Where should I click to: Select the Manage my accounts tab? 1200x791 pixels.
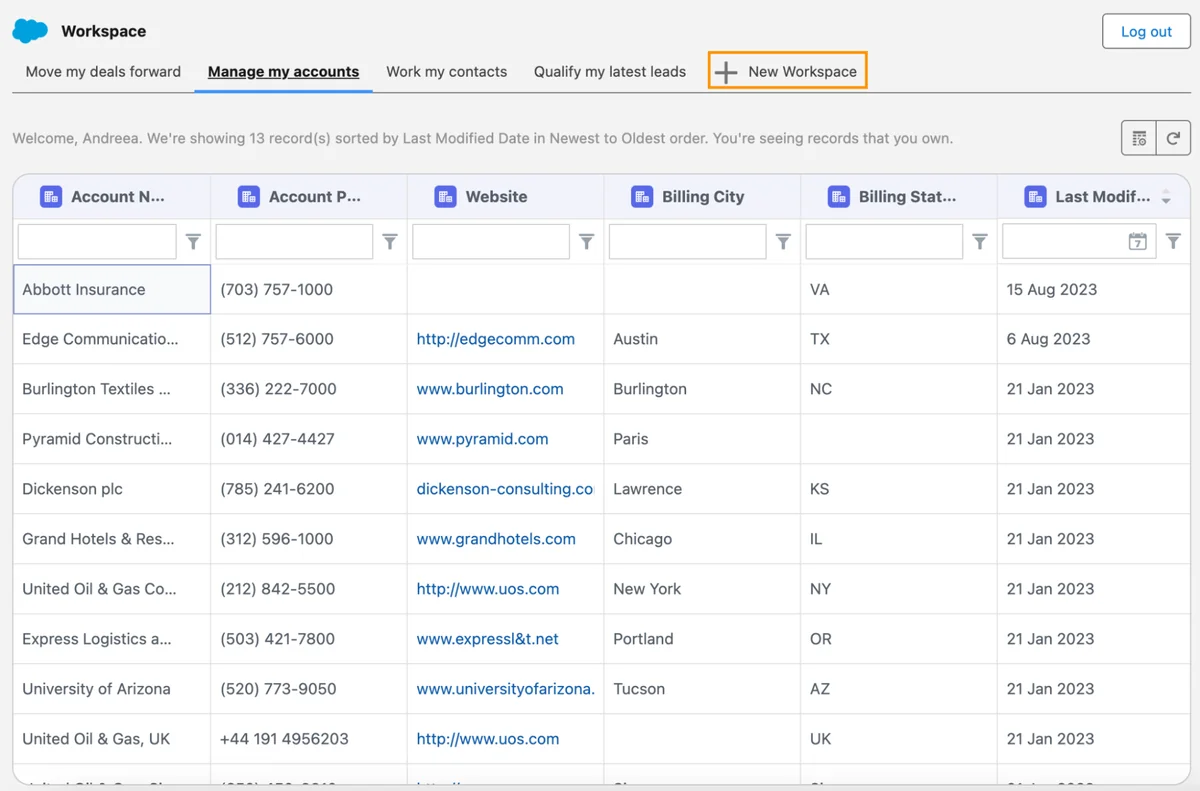click(283, 72)
